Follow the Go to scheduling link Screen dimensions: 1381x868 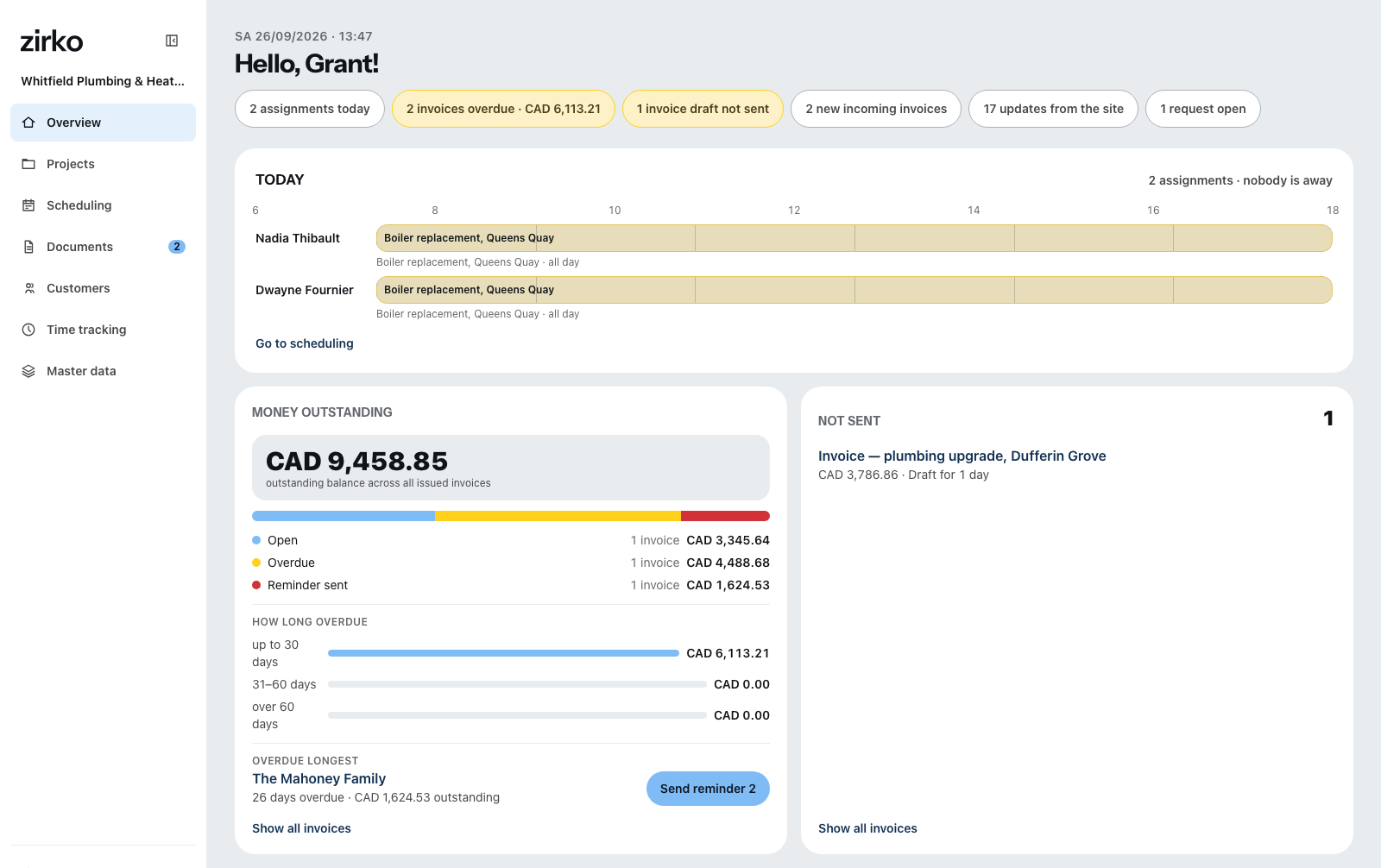click(305, 343)
